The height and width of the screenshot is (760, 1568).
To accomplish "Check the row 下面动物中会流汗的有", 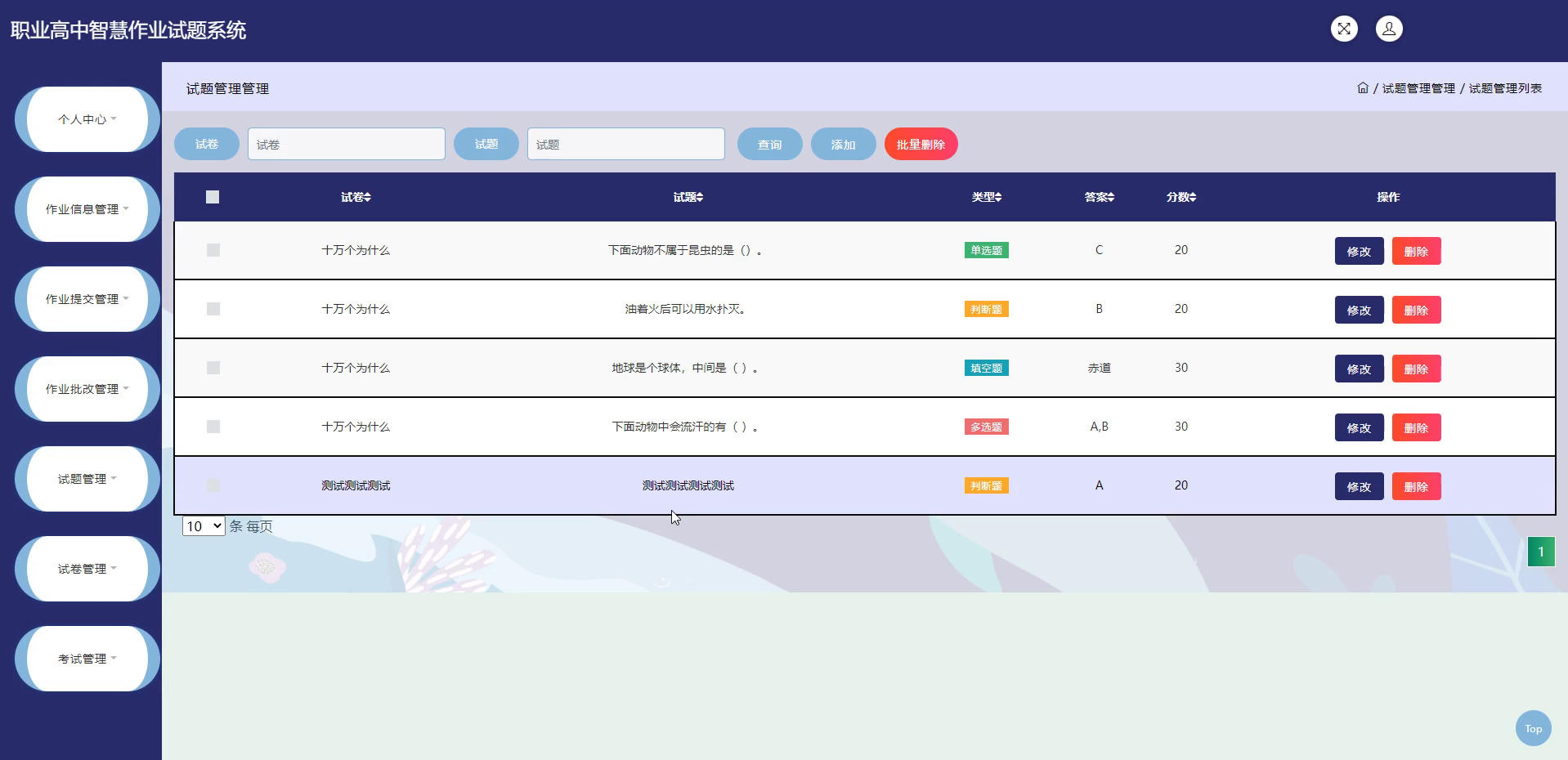I will point(213,427).
